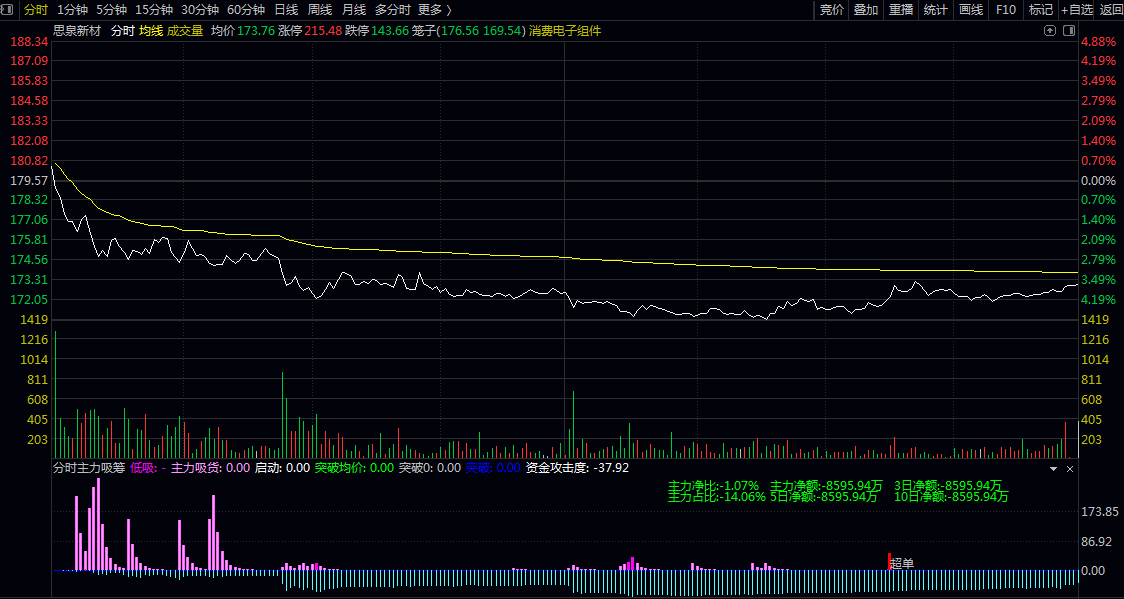Toggle the side panel icon near the top right
This screenshot has height=599, width=1124.
(x=1067, y=31)
